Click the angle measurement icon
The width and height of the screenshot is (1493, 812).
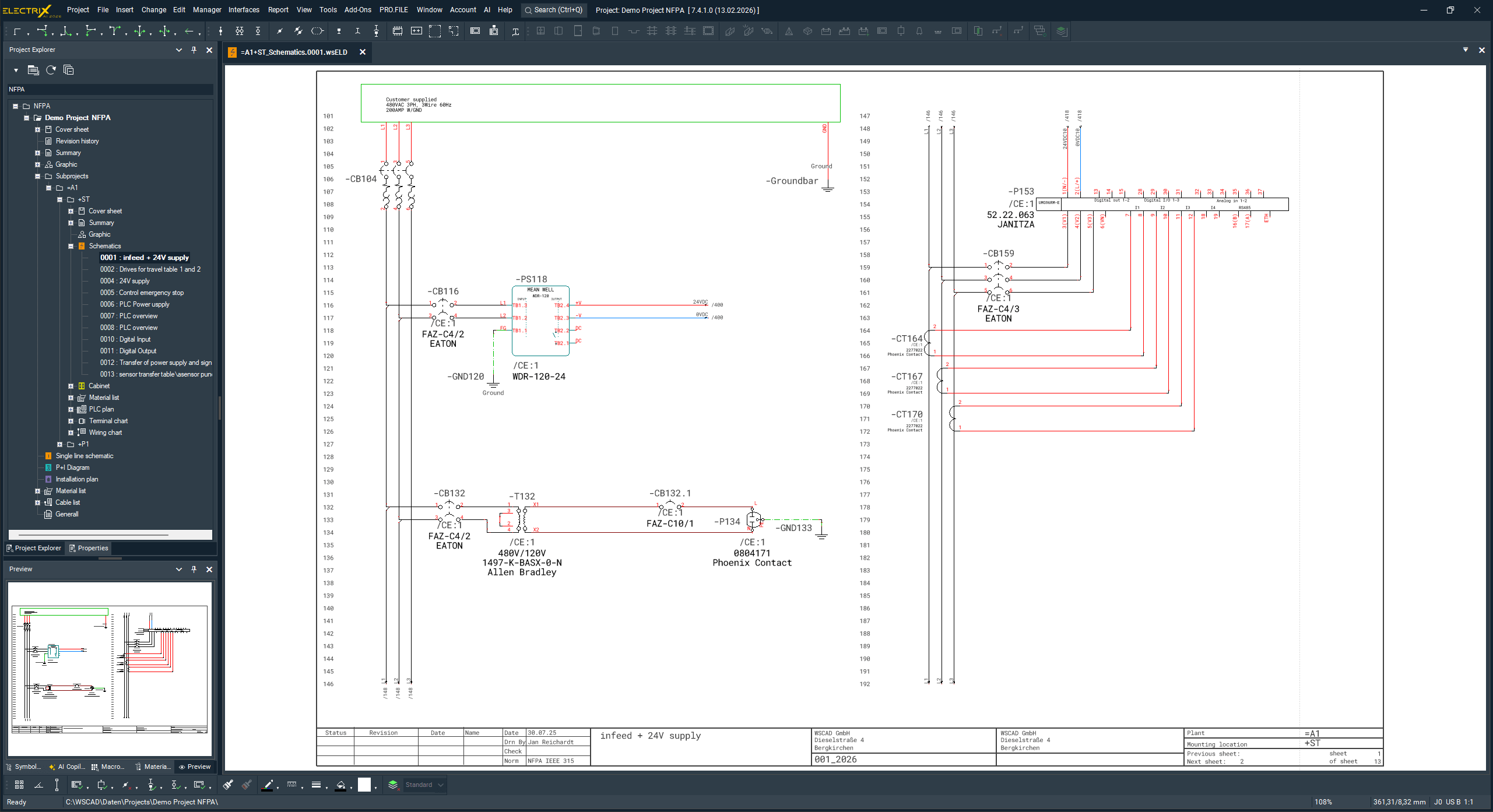[38, 785]
